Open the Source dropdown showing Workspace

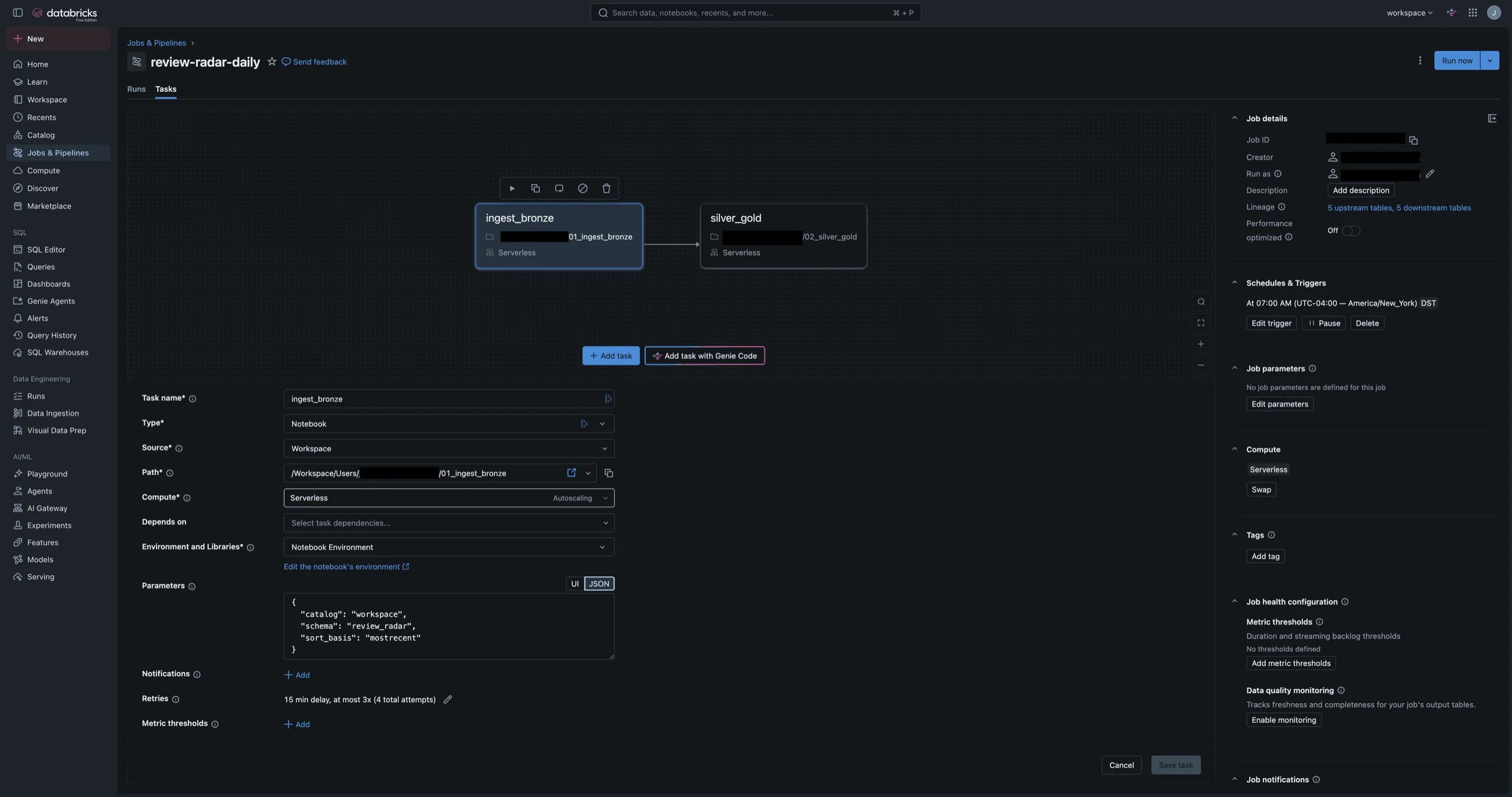click(x=449, y=449)
